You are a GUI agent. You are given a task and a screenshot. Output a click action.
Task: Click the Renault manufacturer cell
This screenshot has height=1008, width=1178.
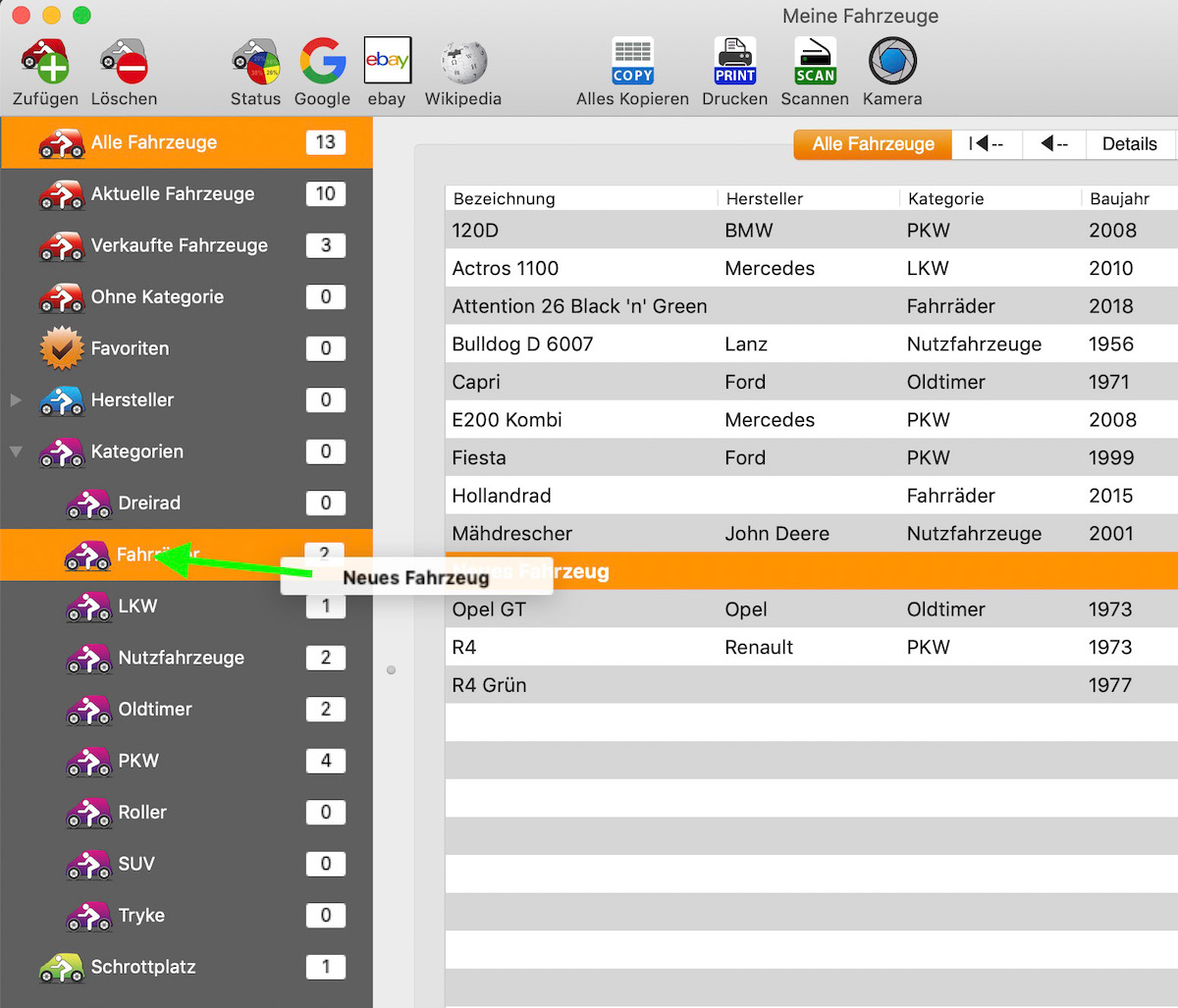pos(759,648)
